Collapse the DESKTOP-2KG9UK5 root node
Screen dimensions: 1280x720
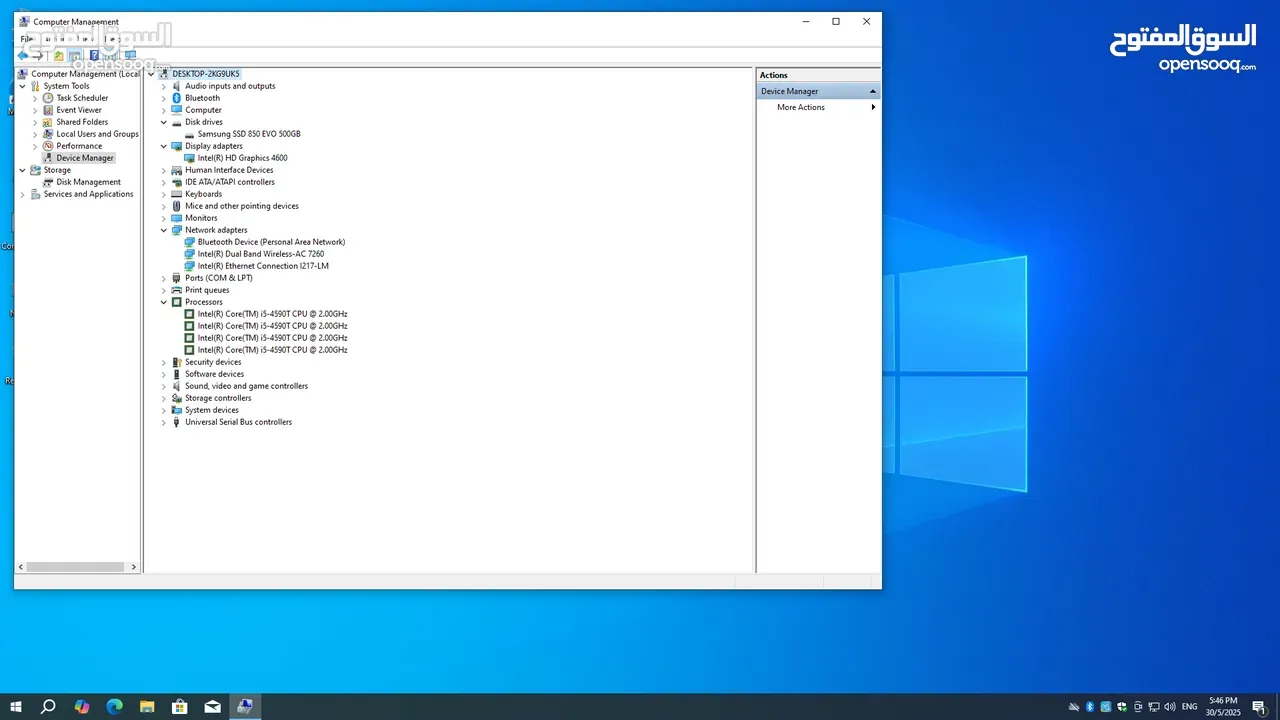152,74
